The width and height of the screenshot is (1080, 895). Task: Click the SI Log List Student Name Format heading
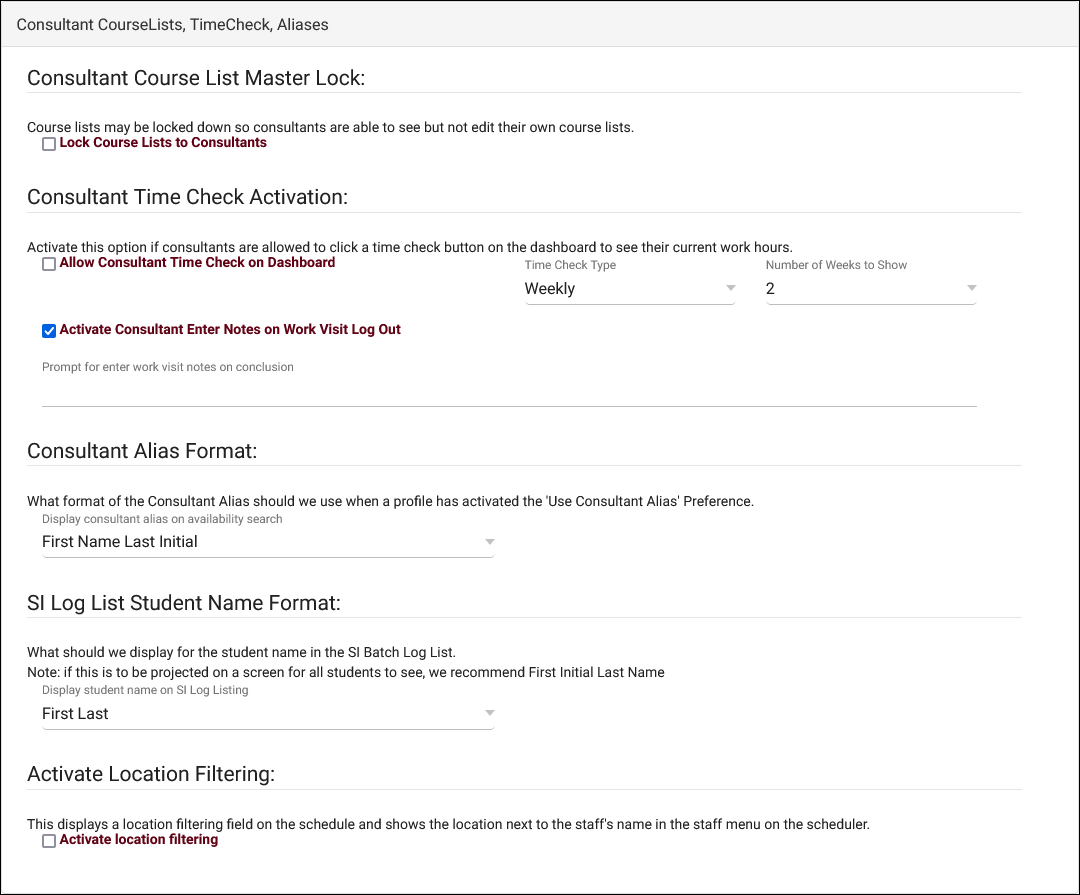click(x=184, y=603)
